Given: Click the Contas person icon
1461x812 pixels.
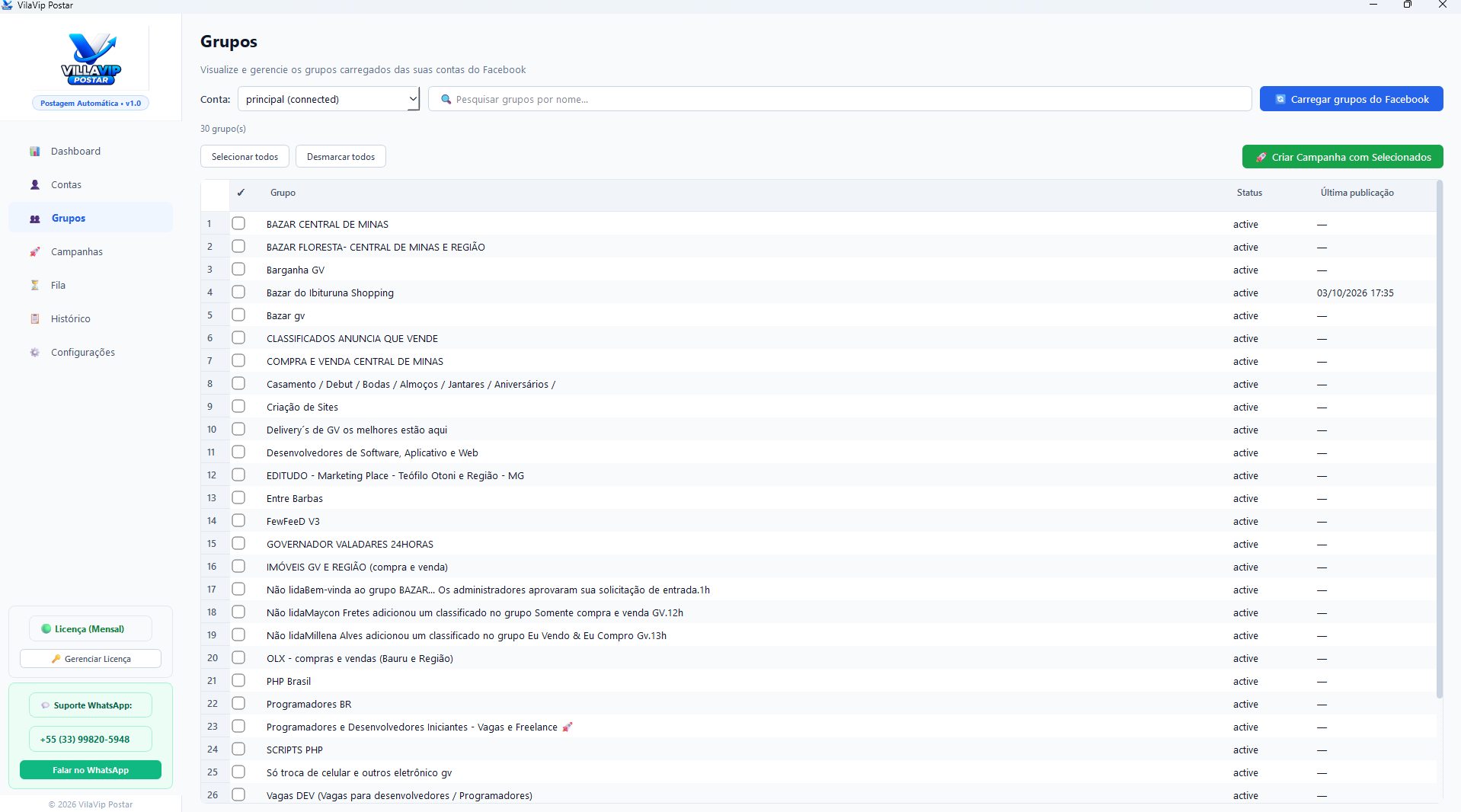Looking at the screenshot, I should [35, 185].
